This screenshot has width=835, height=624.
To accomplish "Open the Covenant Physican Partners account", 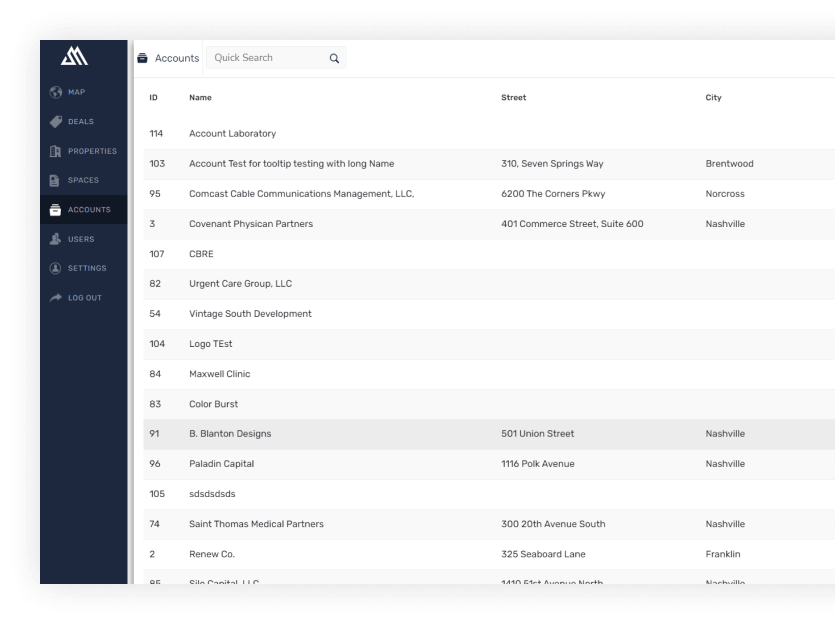I will coord(251,224).
